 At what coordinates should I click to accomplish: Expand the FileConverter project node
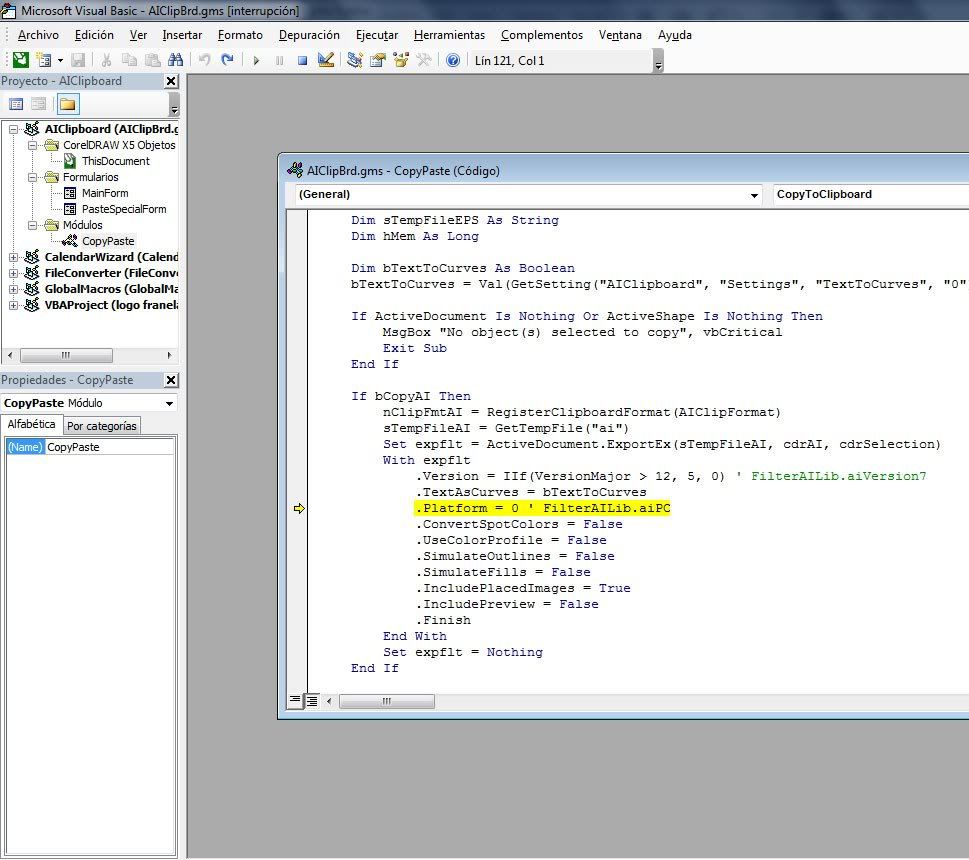[x=13, y=273]
